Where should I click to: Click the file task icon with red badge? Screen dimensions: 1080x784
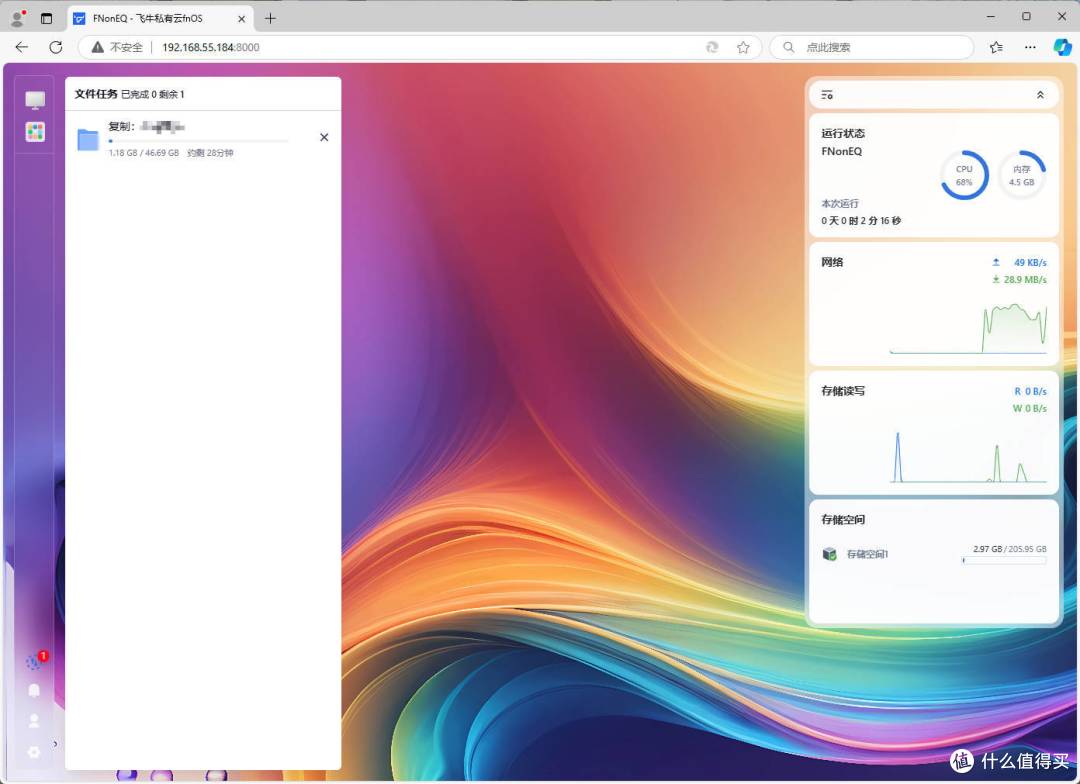[x=34, y=662]
